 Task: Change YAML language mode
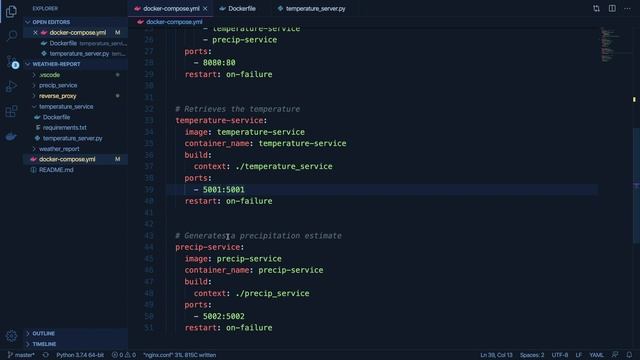pyautogui.click(x=596, y=355)
